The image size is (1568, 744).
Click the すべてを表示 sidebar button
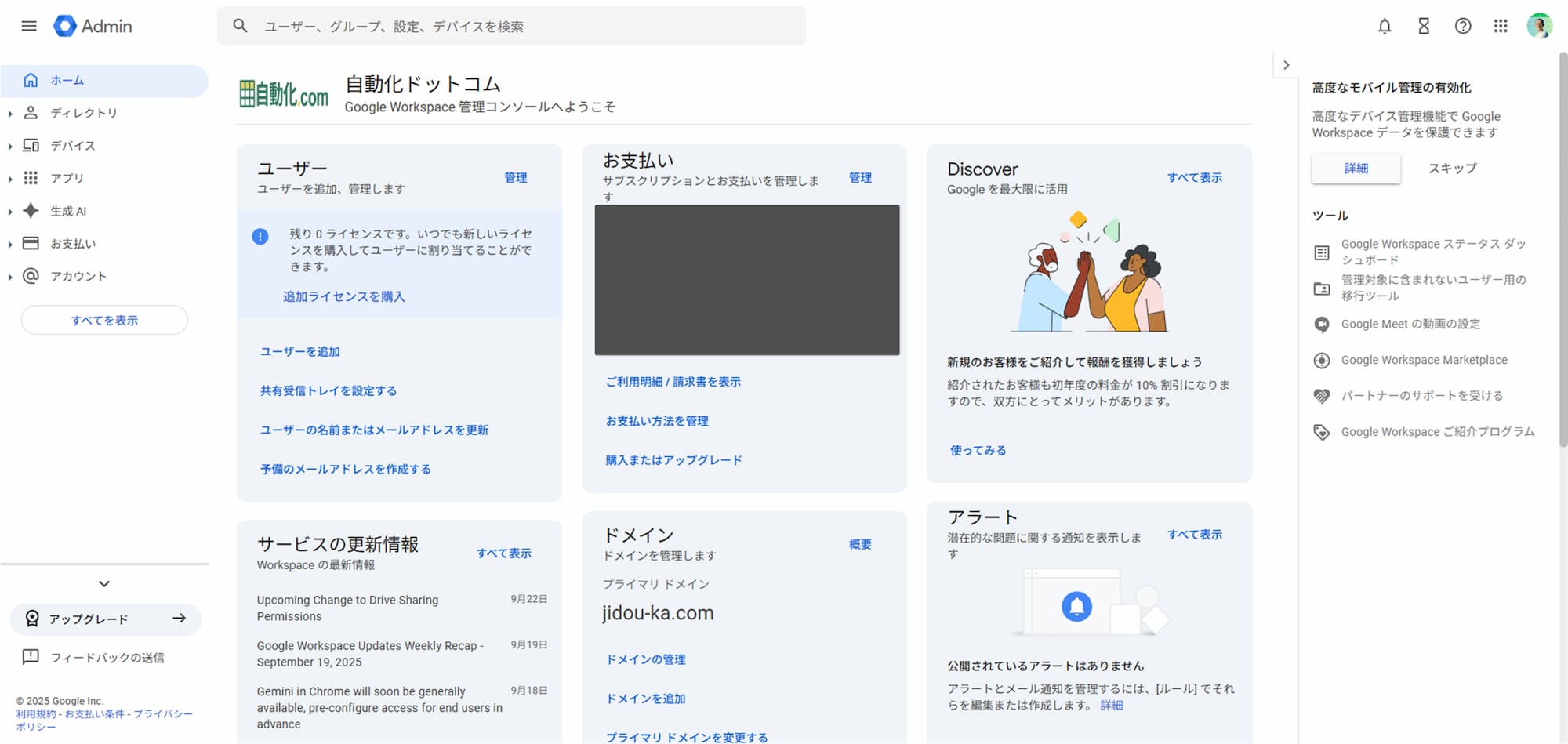(104, 320)
